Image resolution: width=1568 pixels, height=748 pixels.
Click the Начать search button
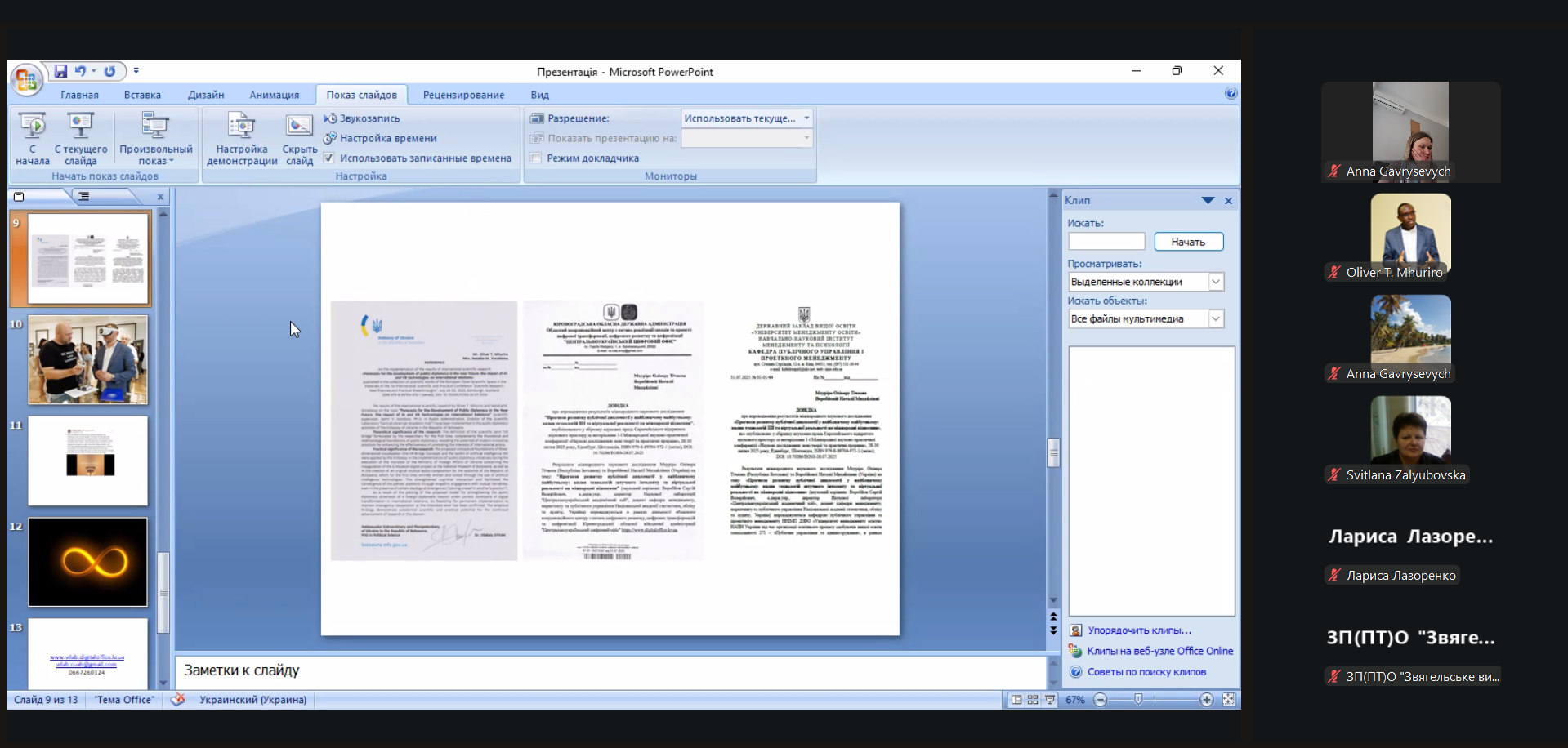point(1188,242)
